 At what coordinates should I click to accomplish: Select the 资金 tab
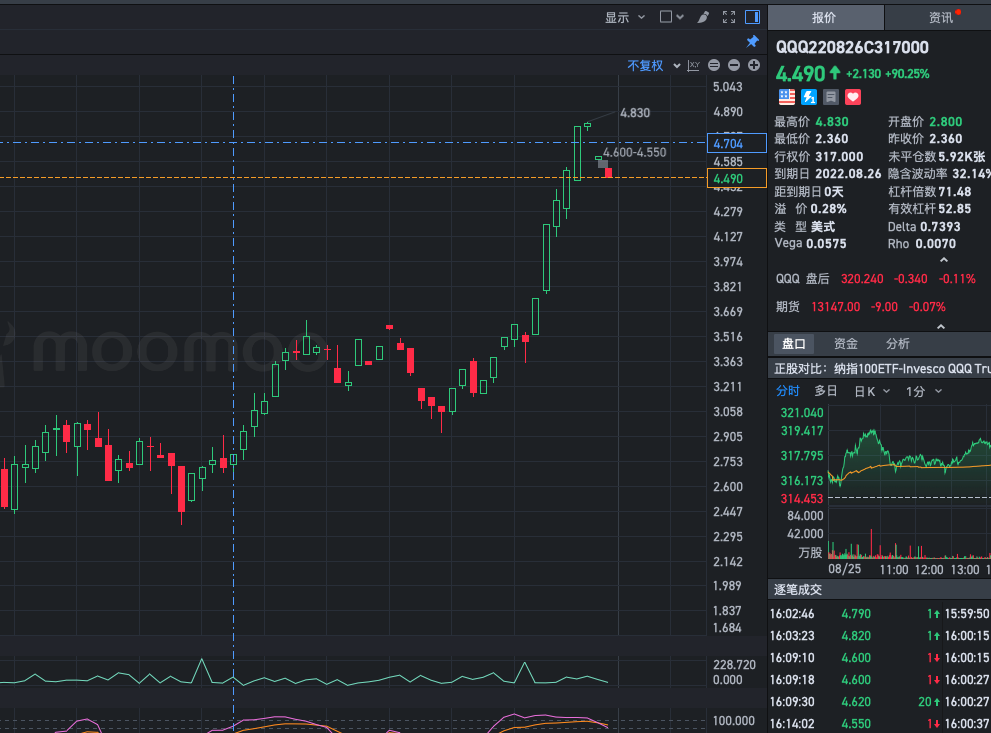(x=846, y=344)
